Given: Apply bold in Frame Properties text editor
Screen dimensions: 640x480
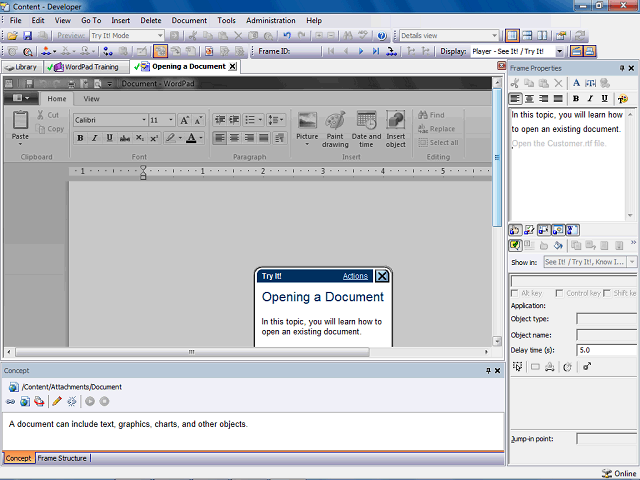Looking at the screenshot, I should click(x=576, y=98).
